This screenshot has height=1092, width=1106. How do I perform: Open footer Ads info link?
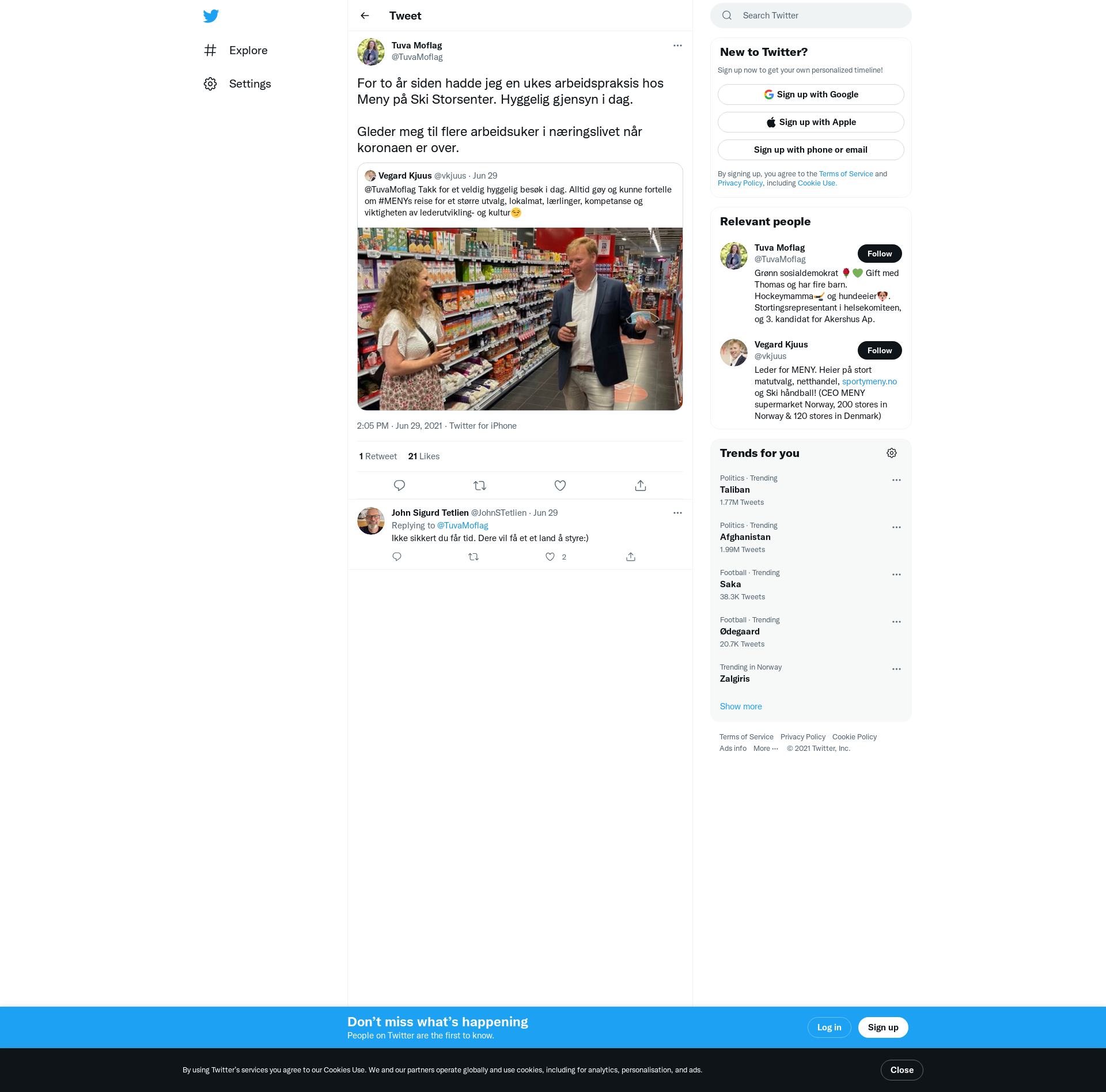point(733,749)
